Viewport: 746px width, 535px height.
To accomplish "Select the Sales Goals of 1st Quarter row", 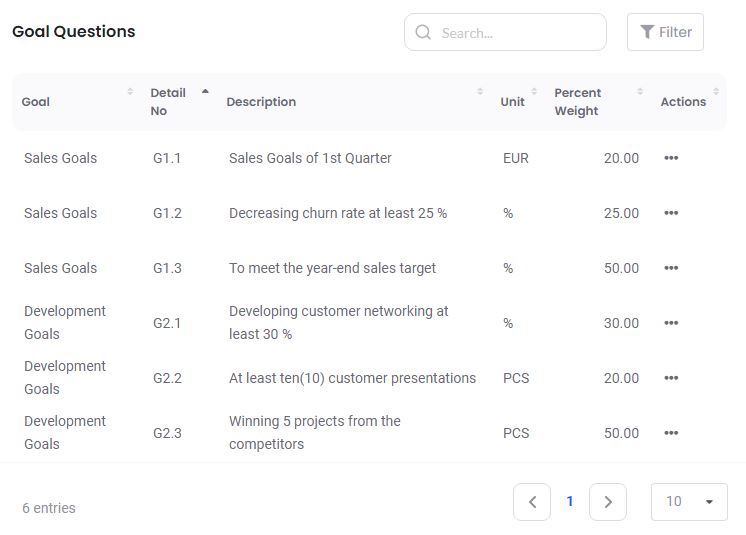I will point(310,158).
